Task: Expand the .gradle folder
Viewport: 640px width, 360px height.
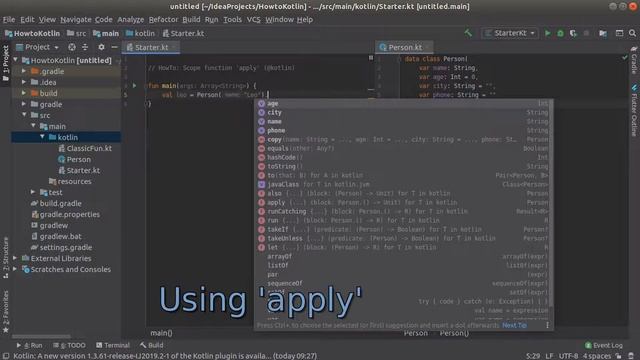Action: coord(24,71)
